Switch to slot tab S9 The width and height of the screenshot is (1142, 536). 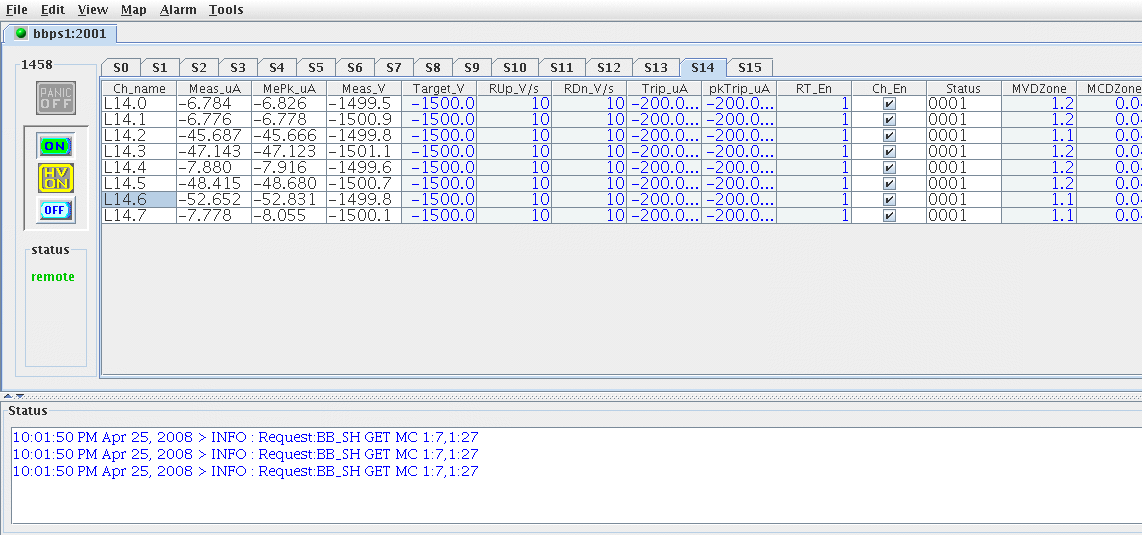[x=472, y=67]
